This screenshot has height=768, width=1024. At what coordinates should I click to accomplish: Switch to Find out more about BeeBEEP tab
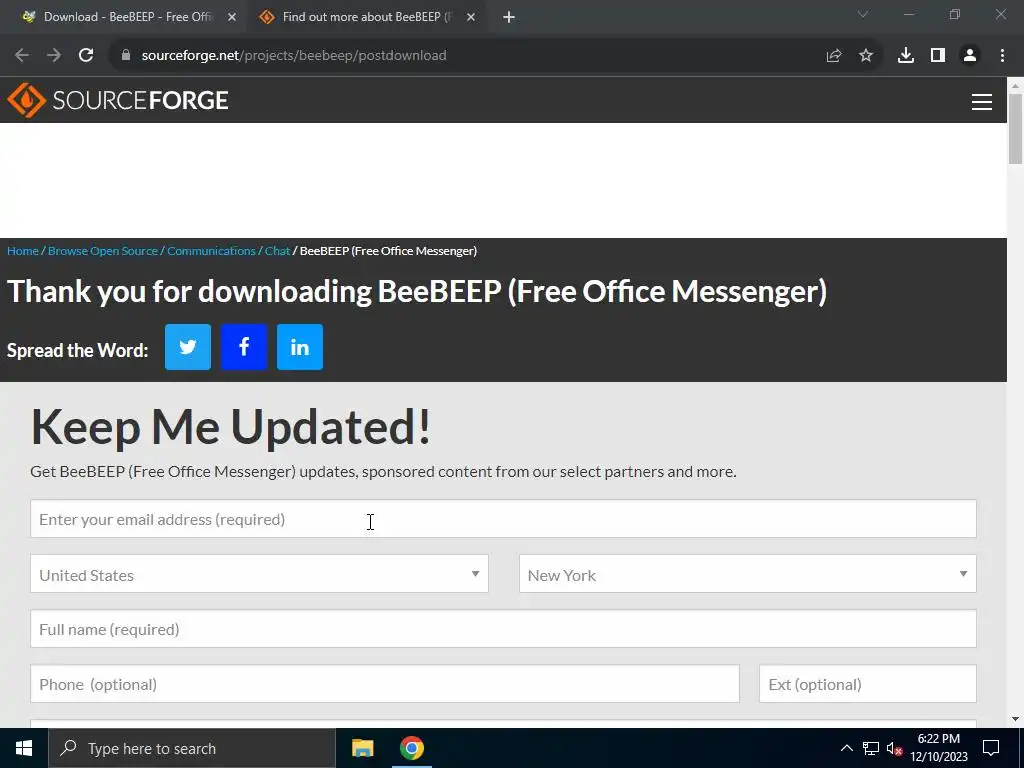point(366,17)
